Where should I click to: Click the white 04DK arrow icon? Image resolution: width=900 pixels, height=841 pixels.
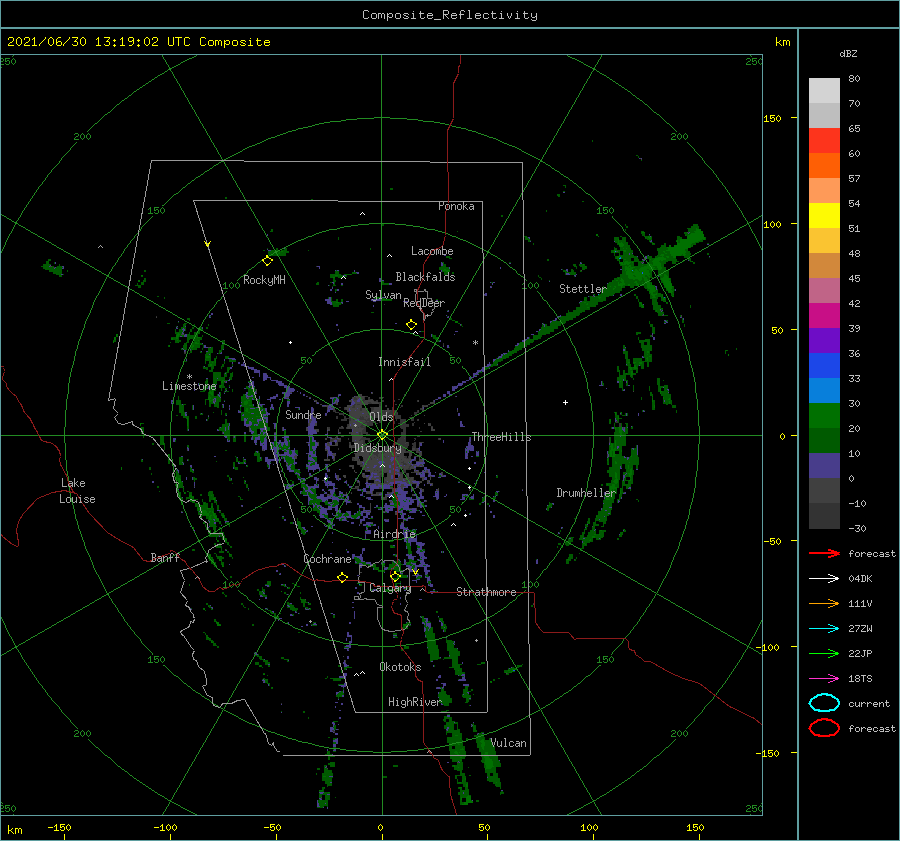[x=824, y=579]
